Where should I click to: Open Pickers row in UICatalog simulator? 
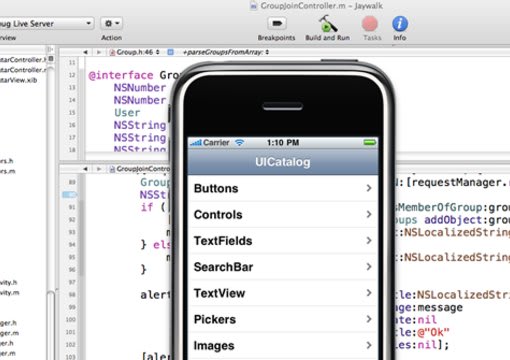283,319
